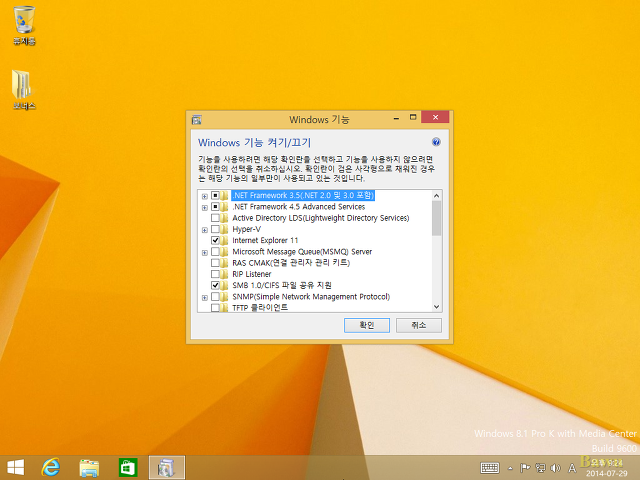Click the RIP Listener folder icon
This screenshot has height=480, width=640.
224,274
